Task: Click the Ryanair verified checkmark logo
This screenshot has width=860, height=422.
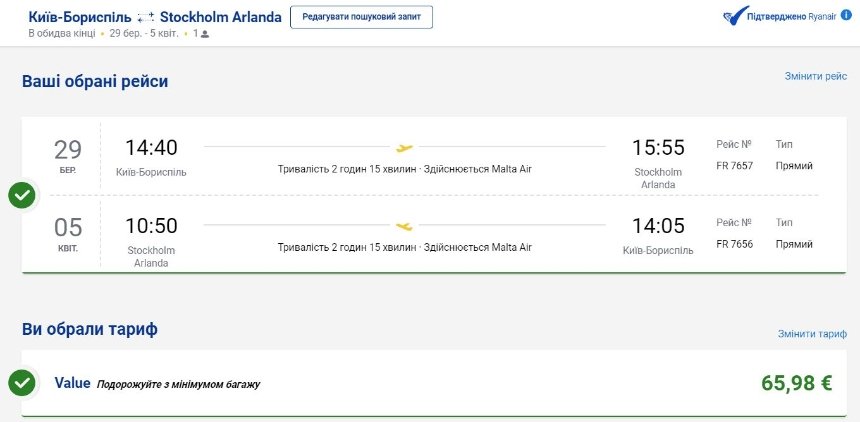Action: (735, 16)
